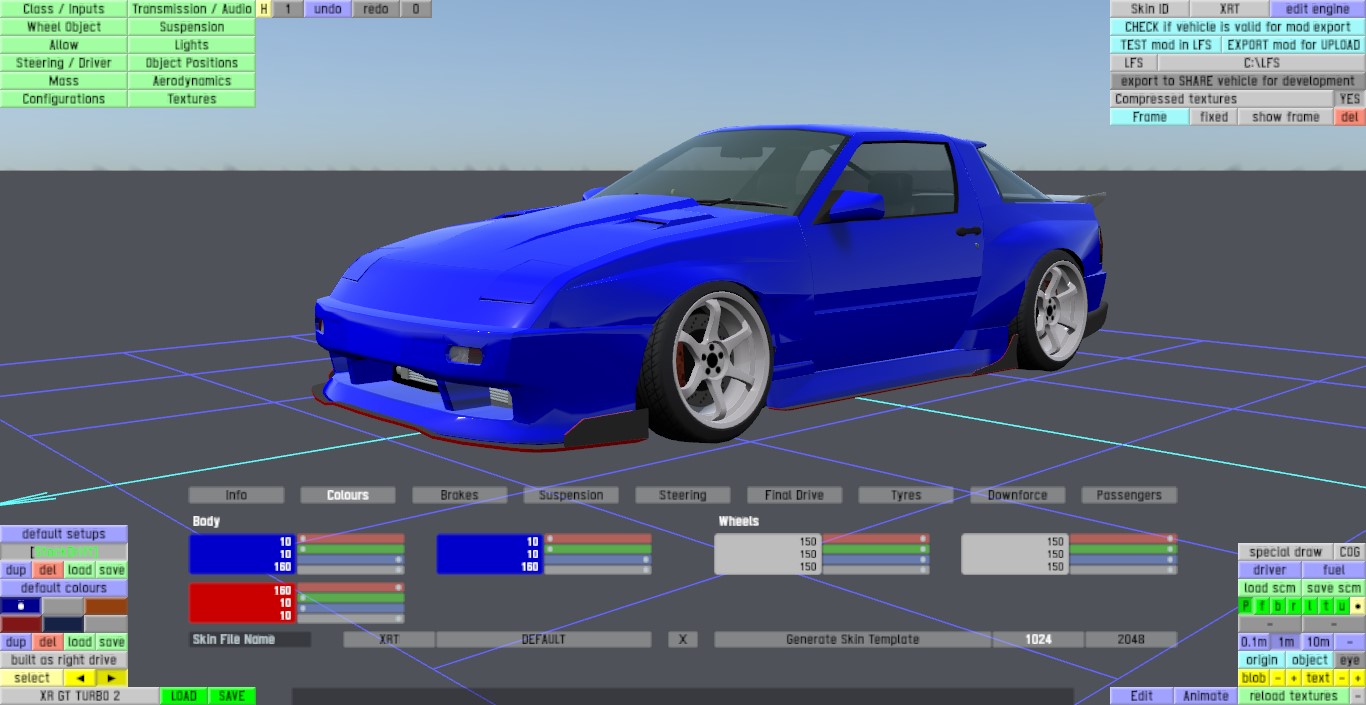Click 'CHECK if vehicle is valid' button

1238,27
